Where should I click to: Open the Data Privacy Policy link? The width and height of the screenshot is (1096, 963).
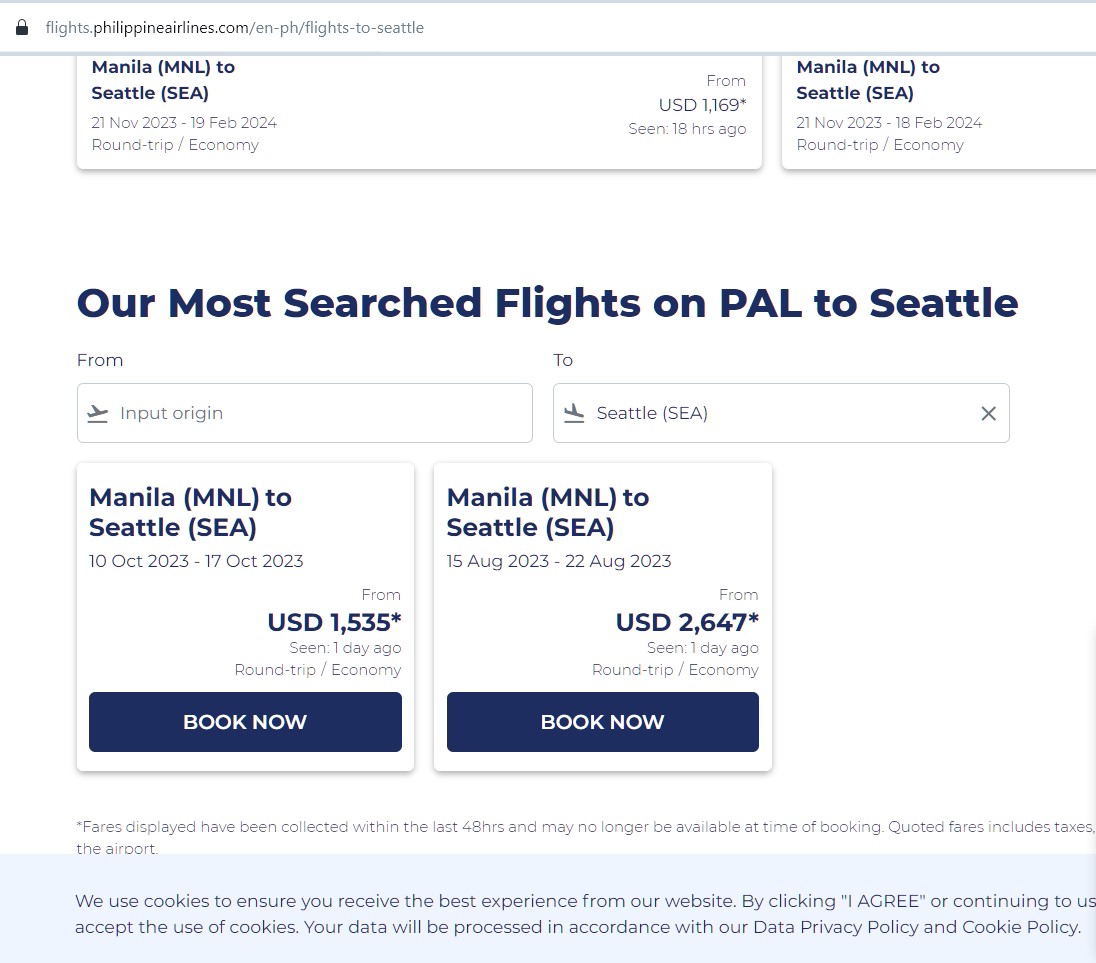click(835, 926)
